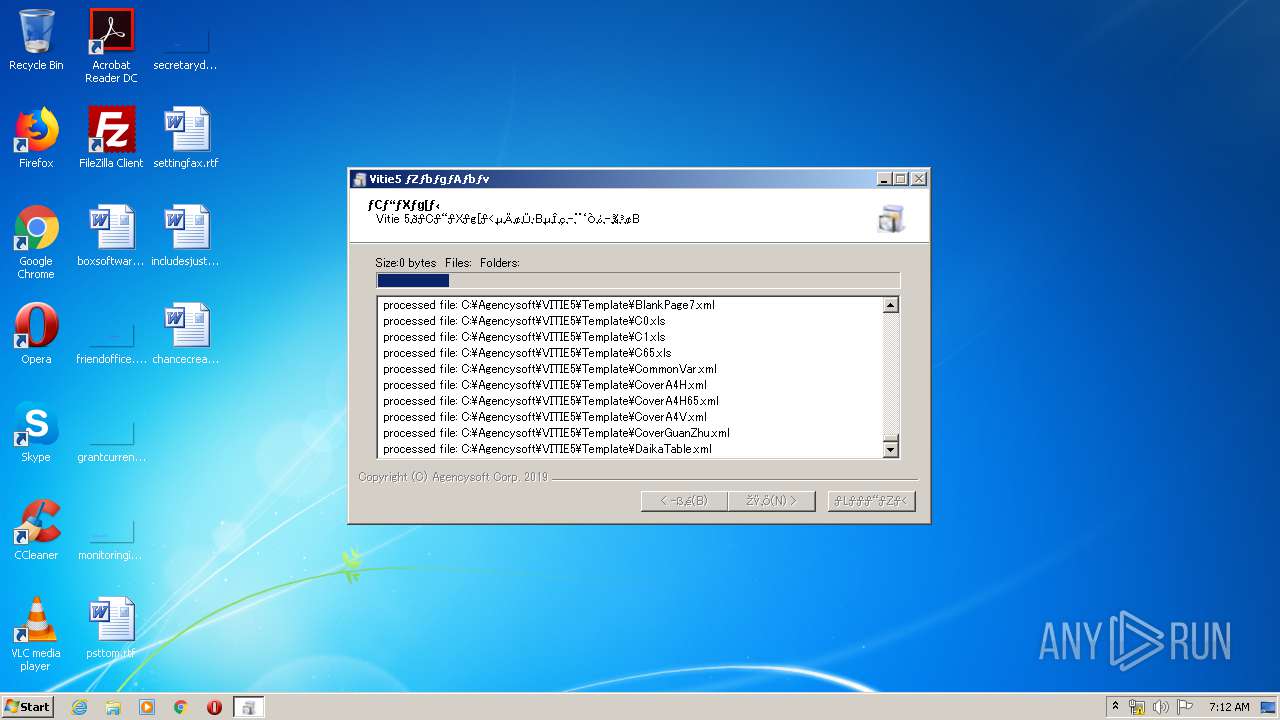1280x720 pixels.
Task: Launch Acrobat Reader DC from the desktop
Action: (111, 46)
